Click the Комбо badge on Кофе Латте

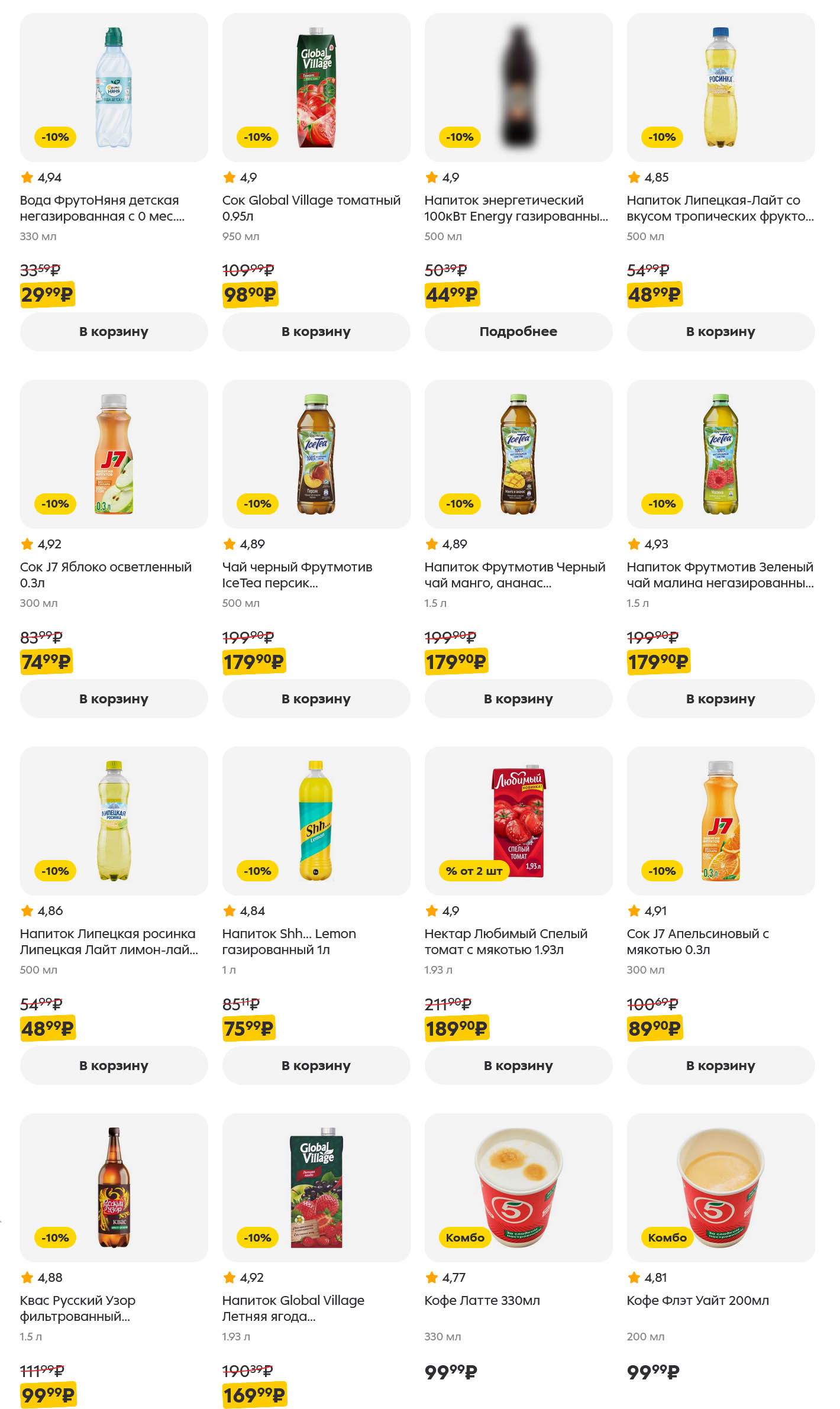click(465, 1237)
